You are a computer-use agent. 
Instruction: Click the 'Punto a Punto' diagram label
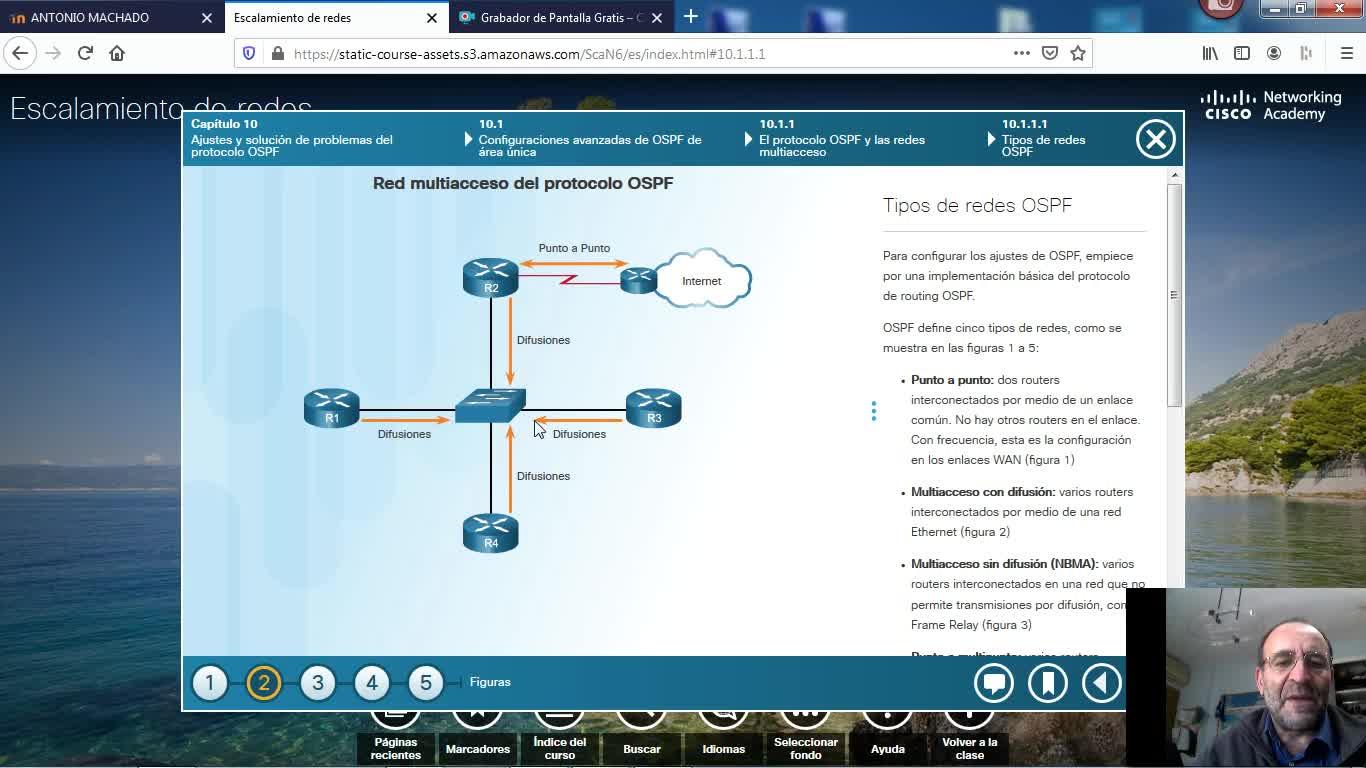(574, 248)
